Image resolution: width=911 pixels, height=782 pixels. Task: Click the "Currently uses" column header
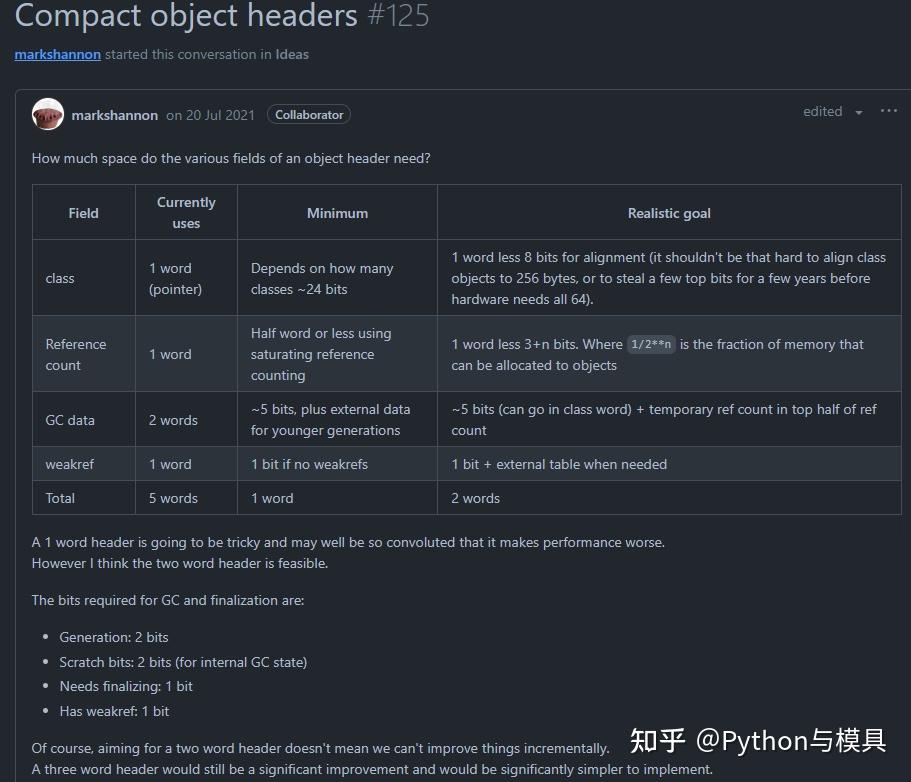click(185, 212)
